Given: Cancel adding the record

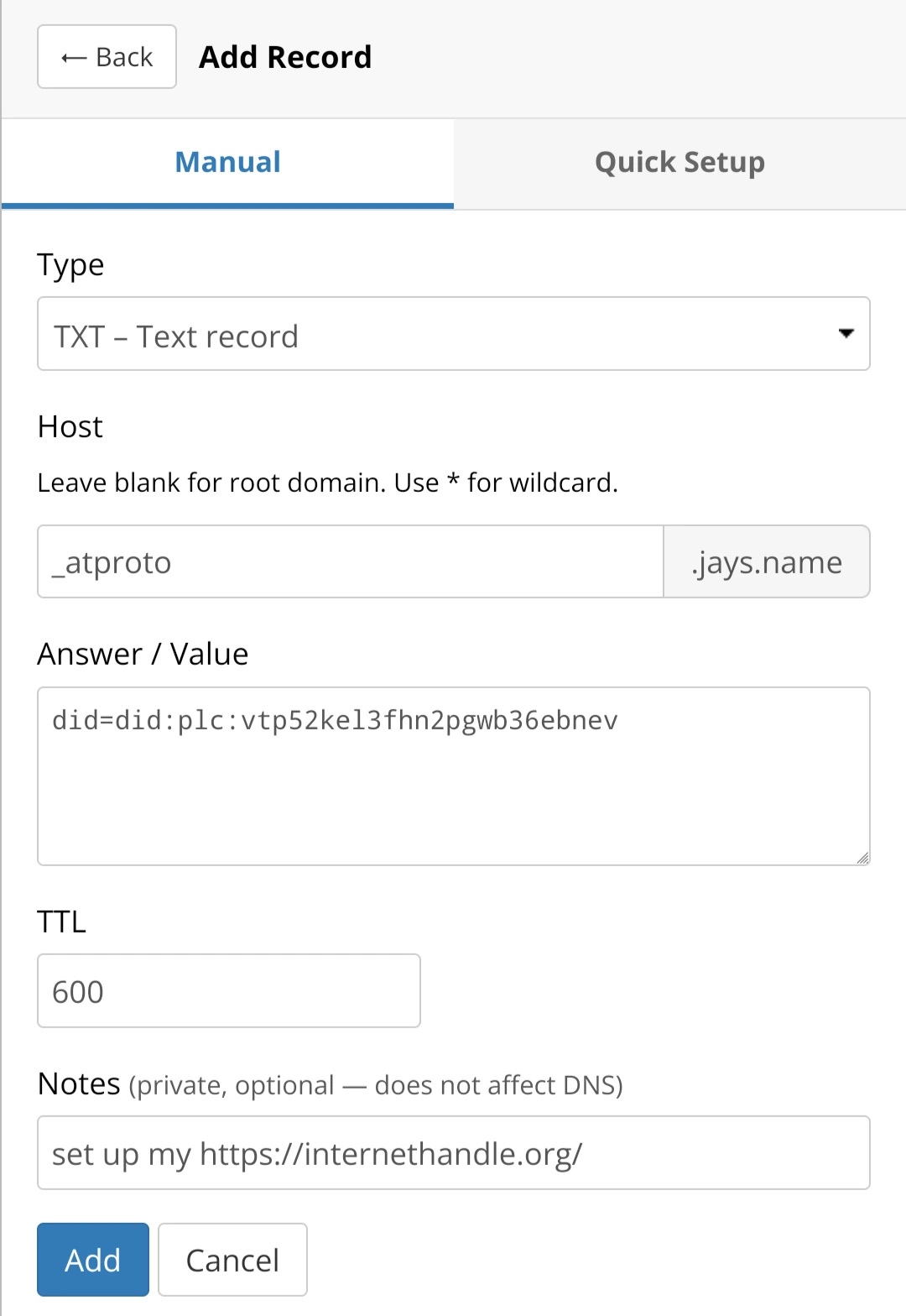Looking at the screenshot, I should pos(232,1260).
